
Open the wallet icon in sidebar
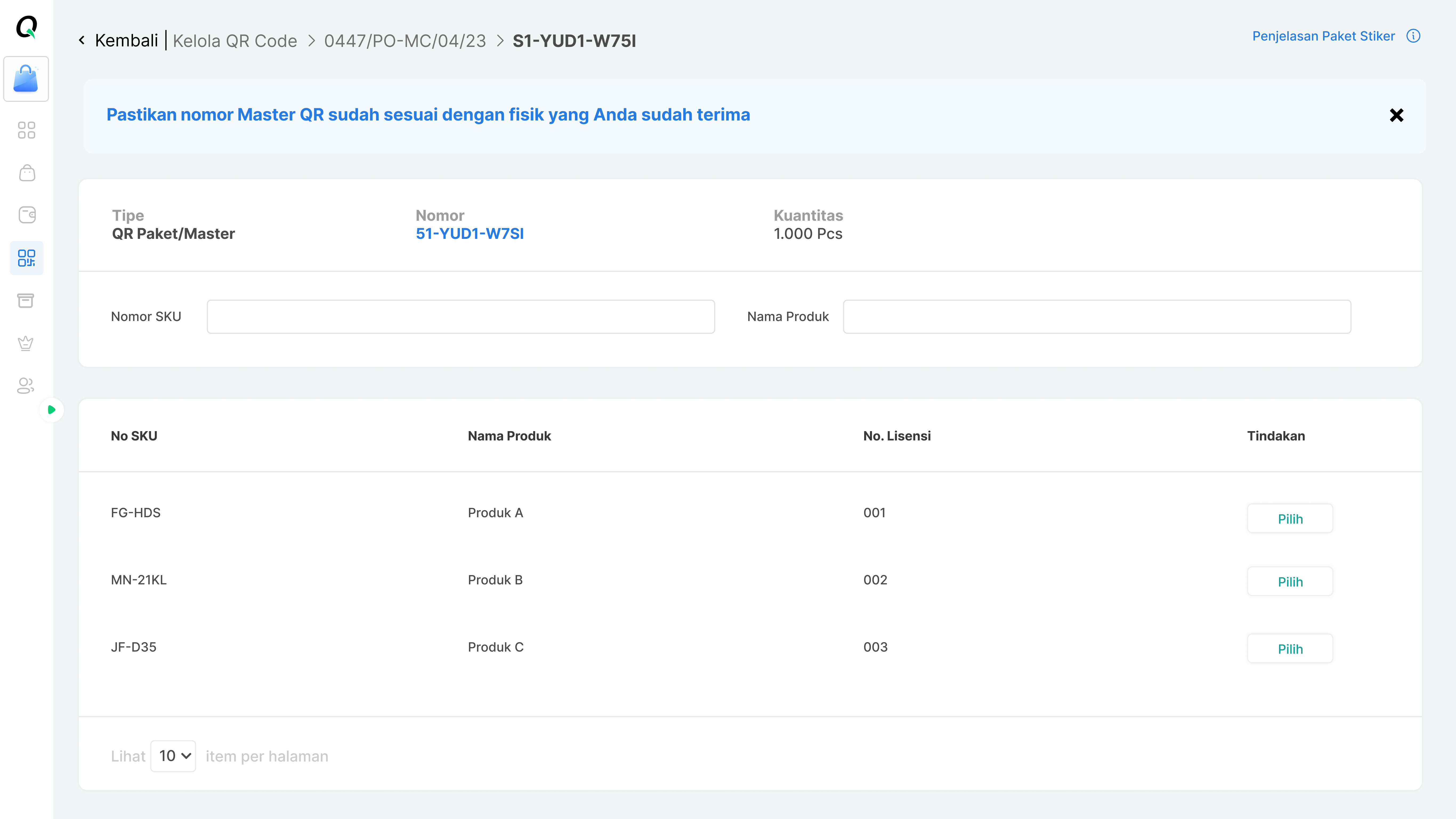click(x=27, y=215)
